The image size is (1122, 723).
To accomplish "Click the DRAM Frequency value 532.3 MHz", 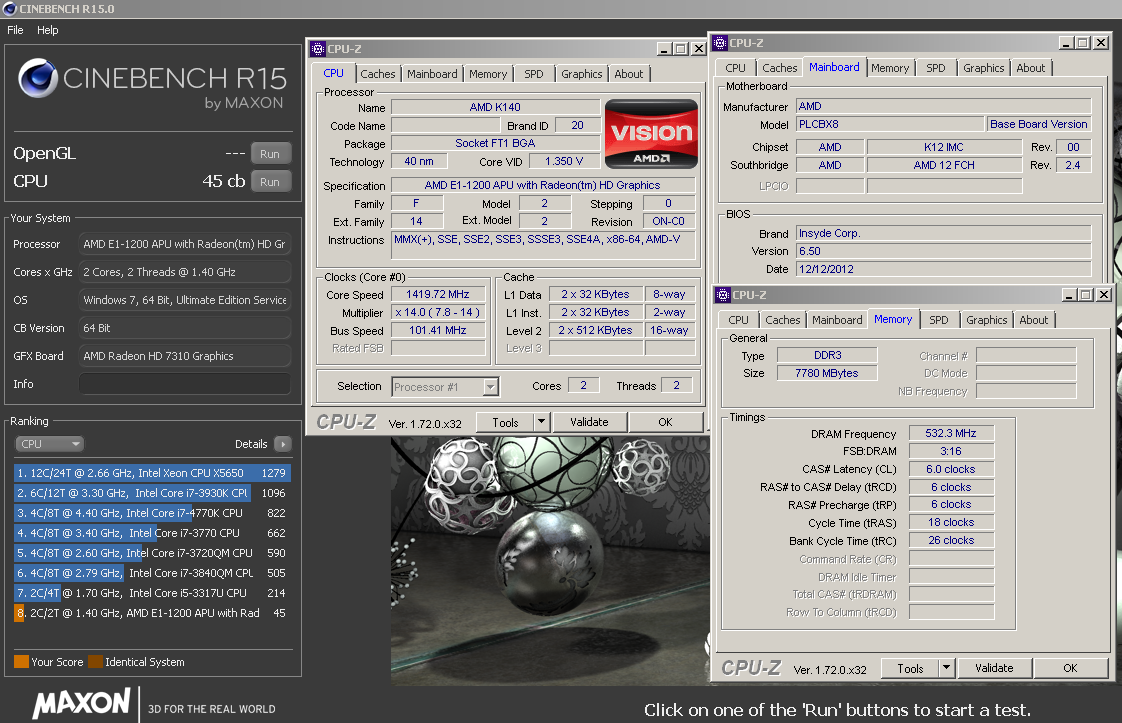I will click(x=951, y=433).
